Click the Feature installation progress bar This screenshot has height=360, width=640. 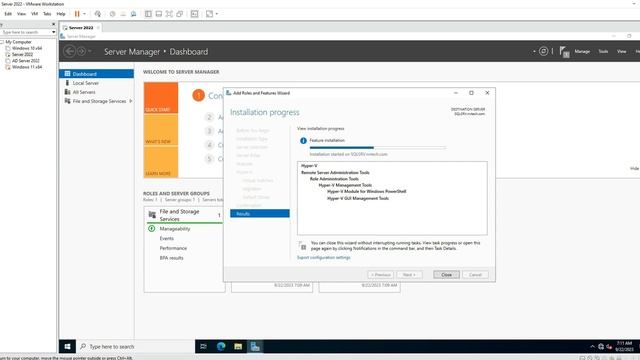click(378, 147)
